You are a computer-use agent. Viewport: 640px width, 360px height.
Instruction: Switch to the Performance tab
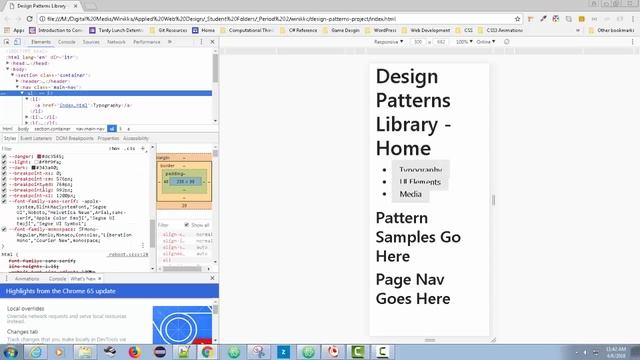[x=147, y=42]
